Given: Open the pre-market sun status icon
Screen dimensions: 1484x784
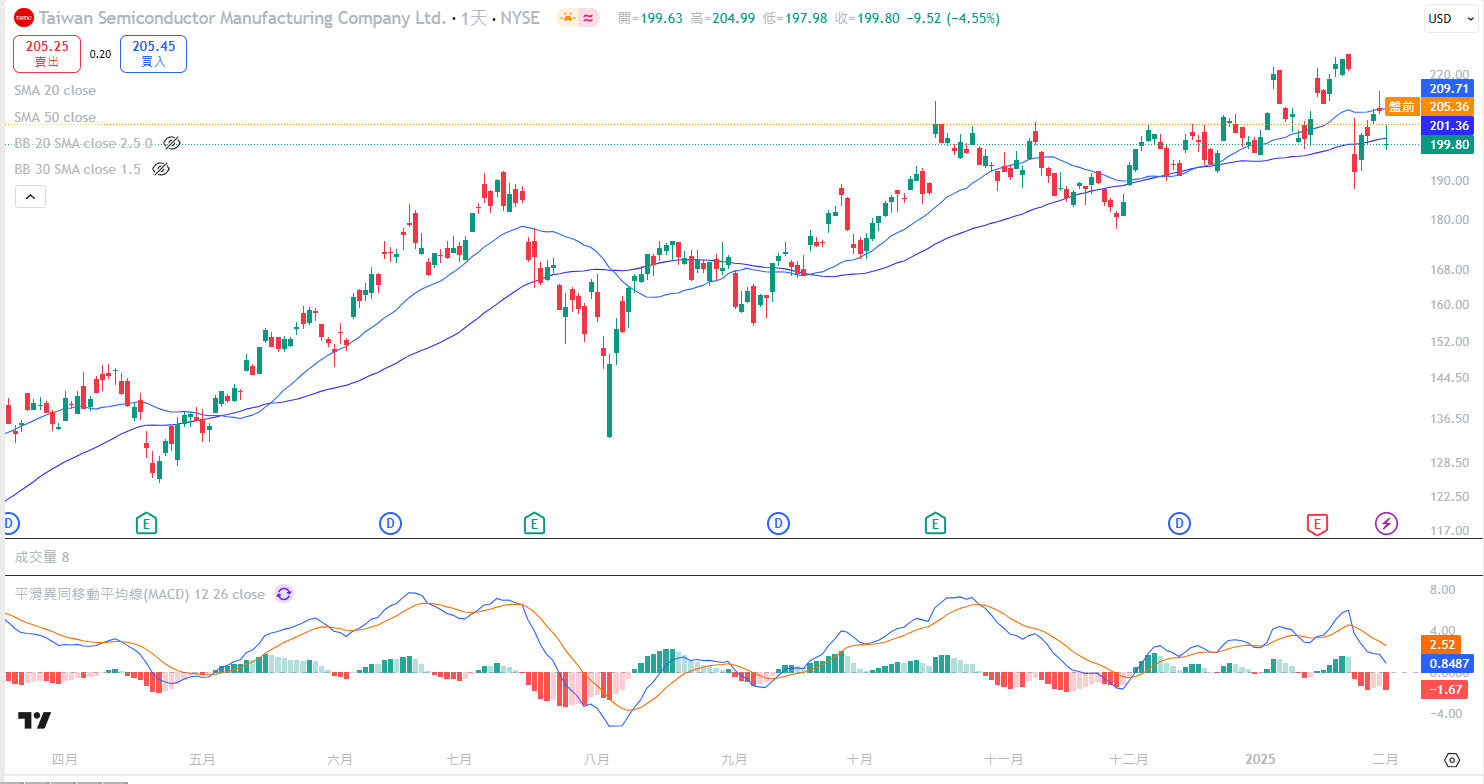Looking at the screenshot, I should (567, 18).
